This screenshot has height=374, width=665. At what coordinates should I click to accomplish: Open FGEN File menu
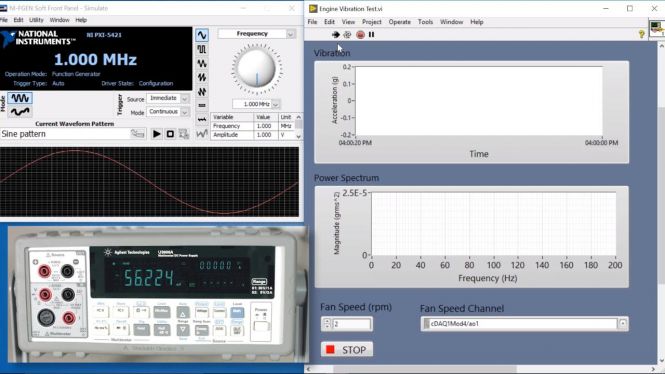[4, 20]
